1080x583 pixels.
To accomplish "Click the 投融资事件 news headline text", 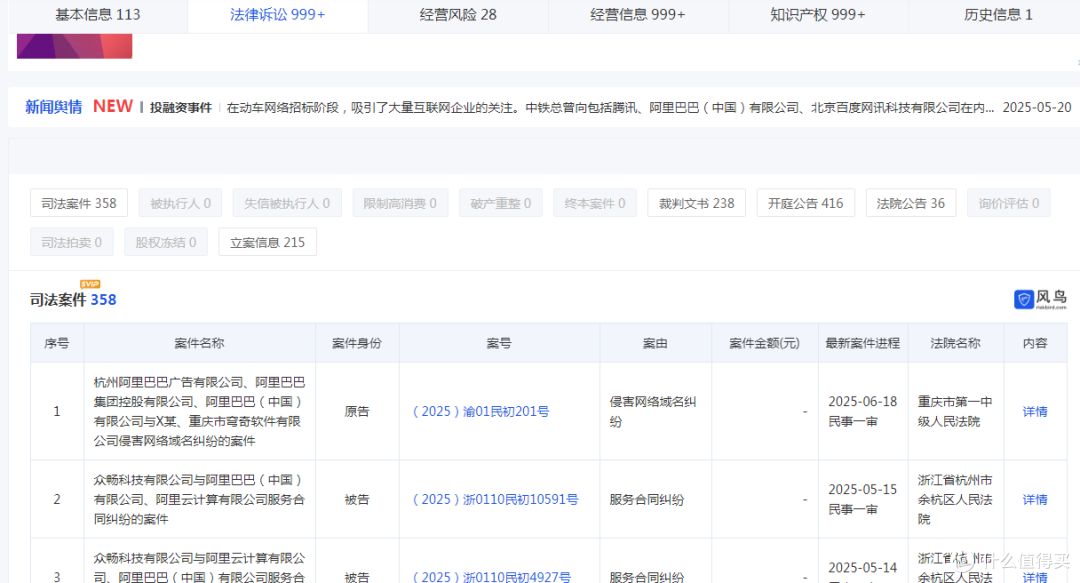I will click(180, 108).
